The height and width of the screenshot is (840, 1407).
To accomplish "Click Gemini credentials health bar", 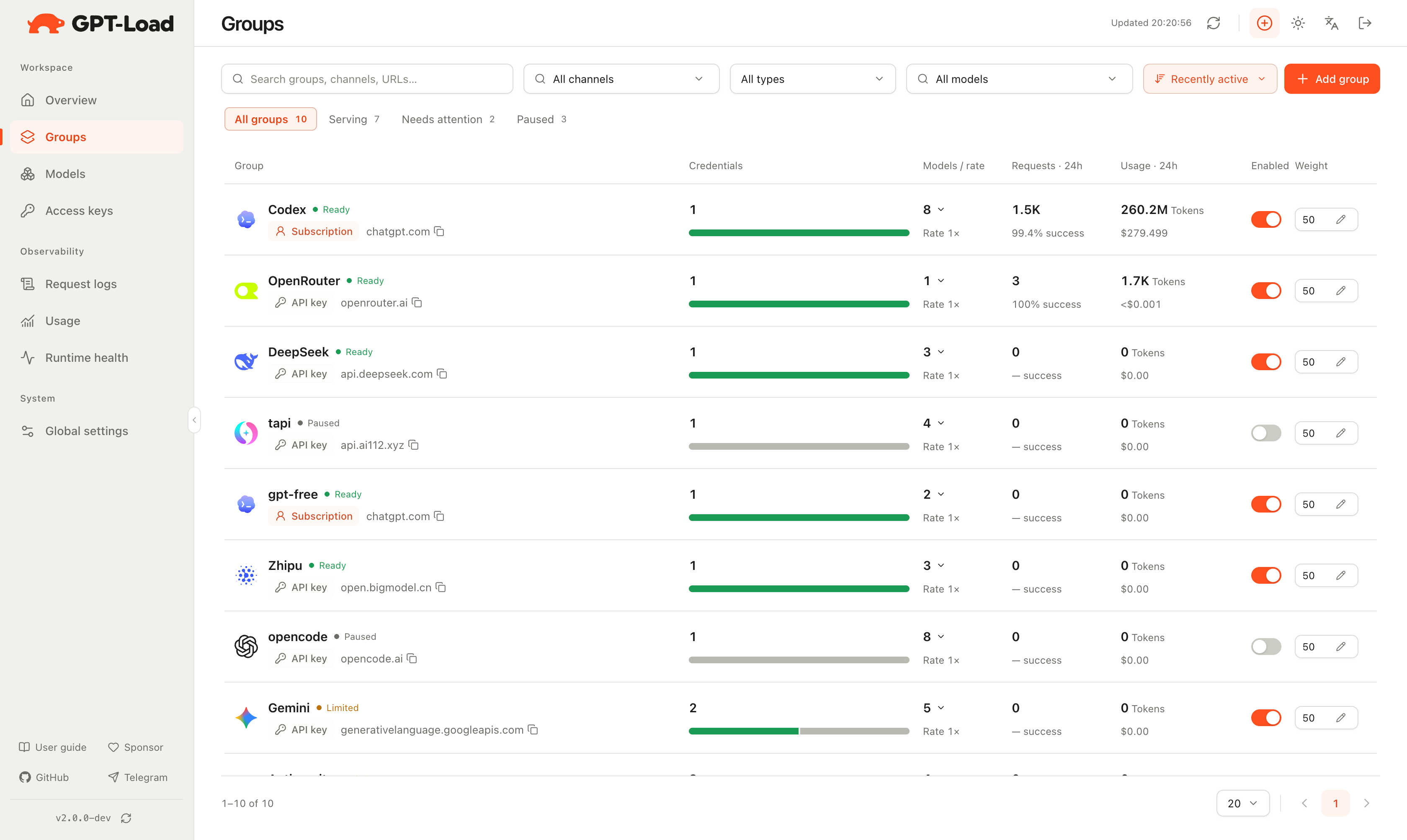I will (x=799, y=731).
